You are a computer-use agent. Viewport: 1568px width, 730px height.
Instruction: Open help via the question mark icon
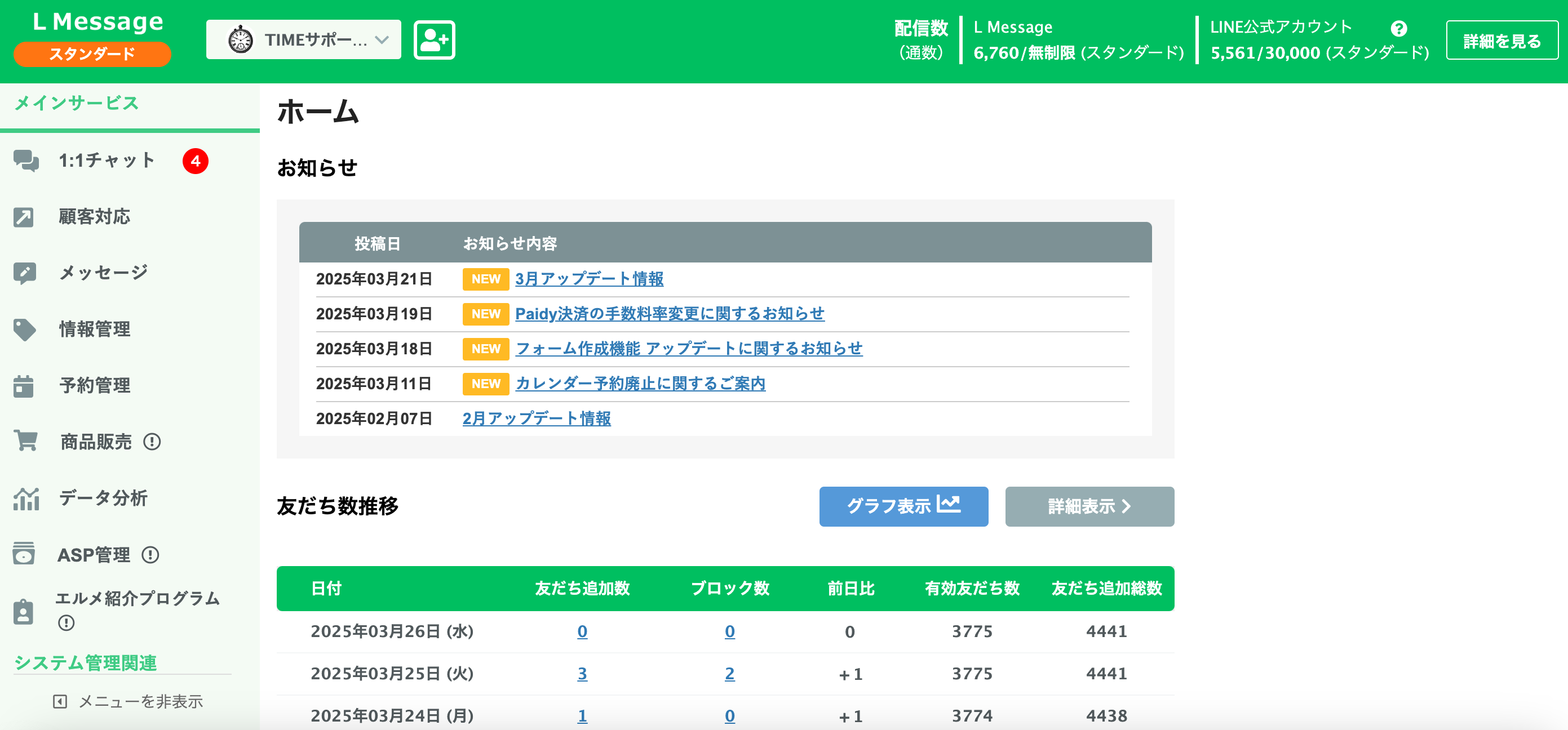1398,28
